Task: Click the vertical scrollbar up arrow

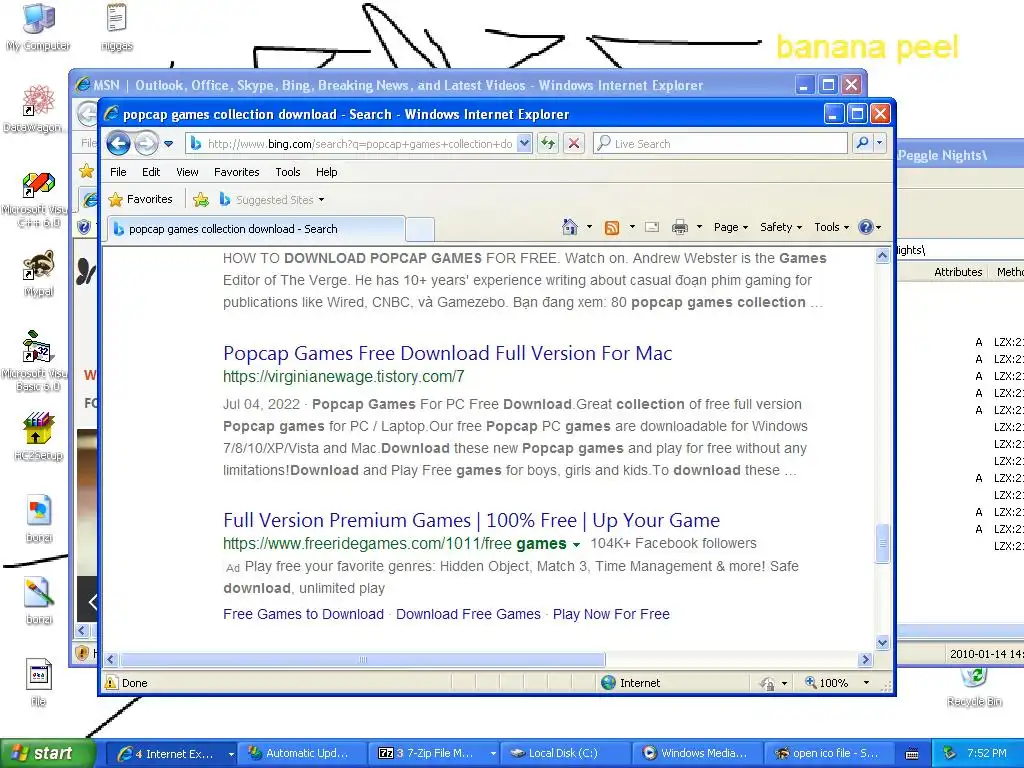Action: pos(882,256)
